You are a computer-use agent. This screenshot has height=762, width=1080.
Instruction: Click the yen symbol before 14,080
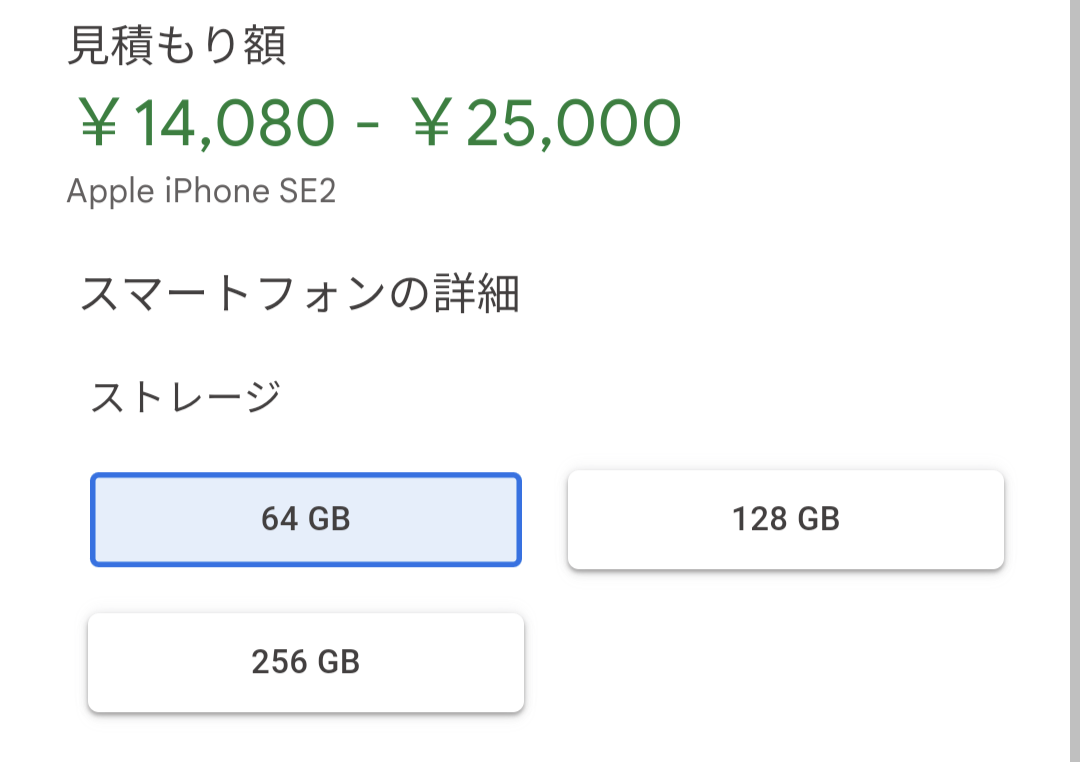coord(99,124)
